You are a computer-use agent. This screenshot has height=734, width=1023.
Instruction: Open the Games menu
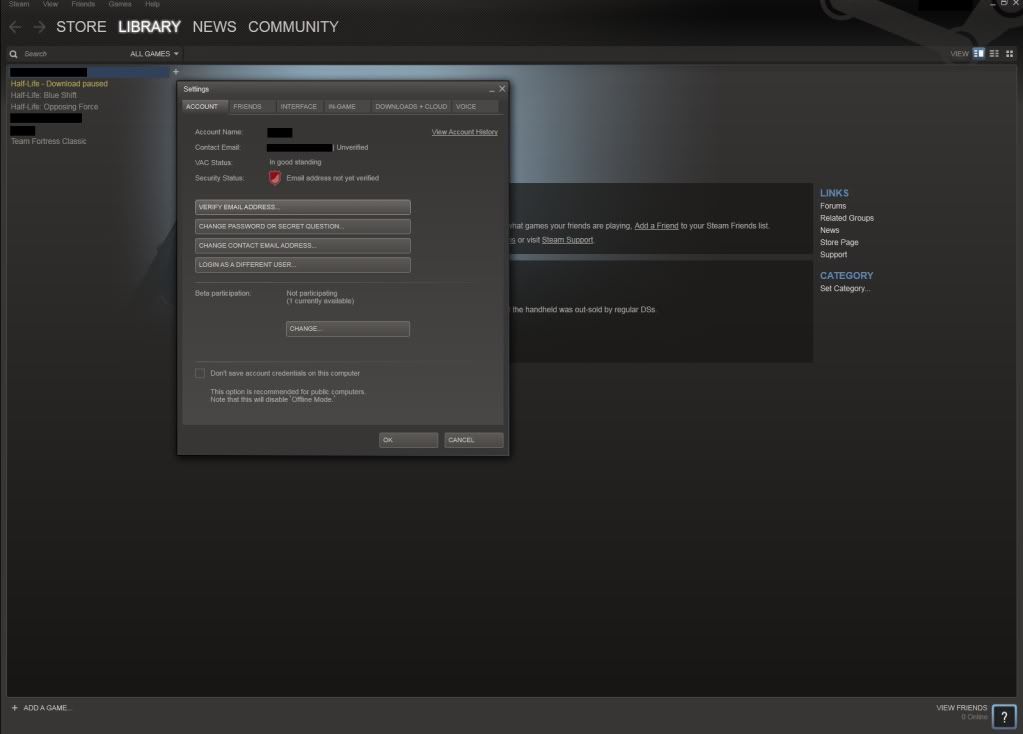coord(120,4)
